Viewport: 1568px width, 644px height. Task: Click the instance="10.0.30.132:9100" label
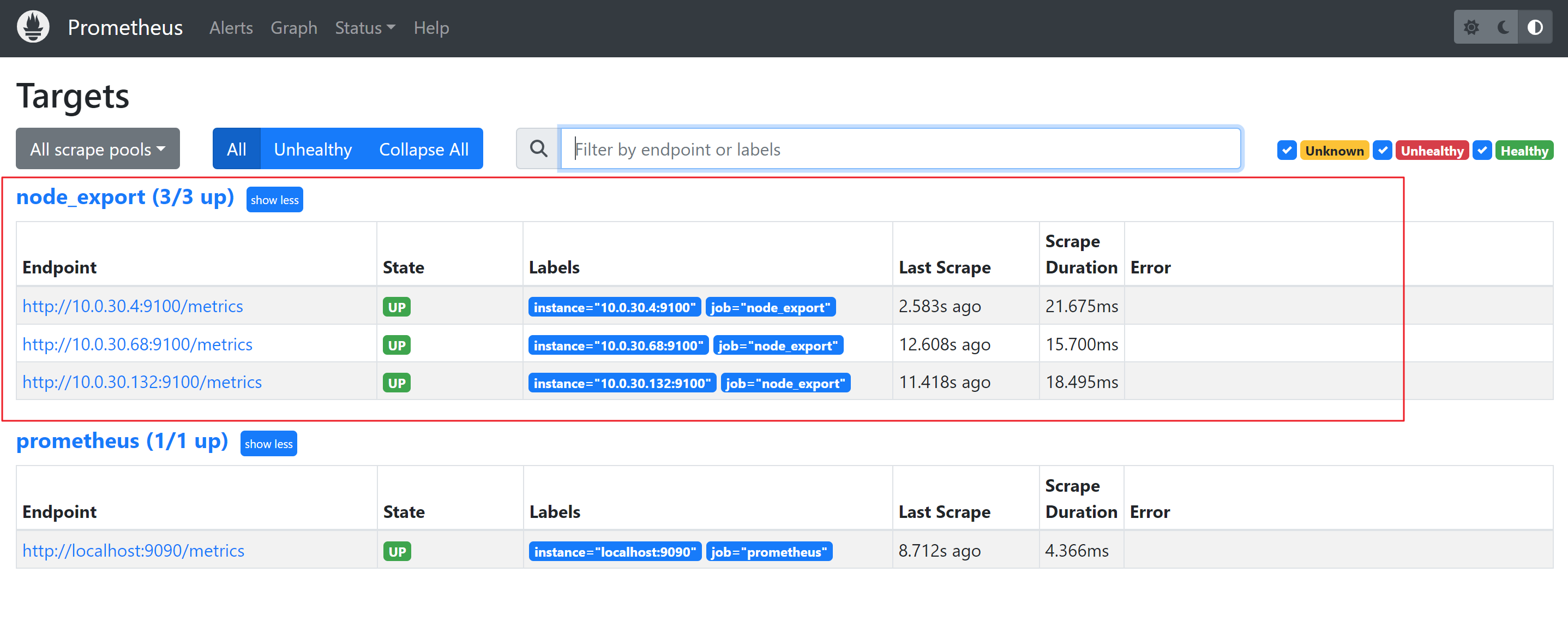point(622,383)
